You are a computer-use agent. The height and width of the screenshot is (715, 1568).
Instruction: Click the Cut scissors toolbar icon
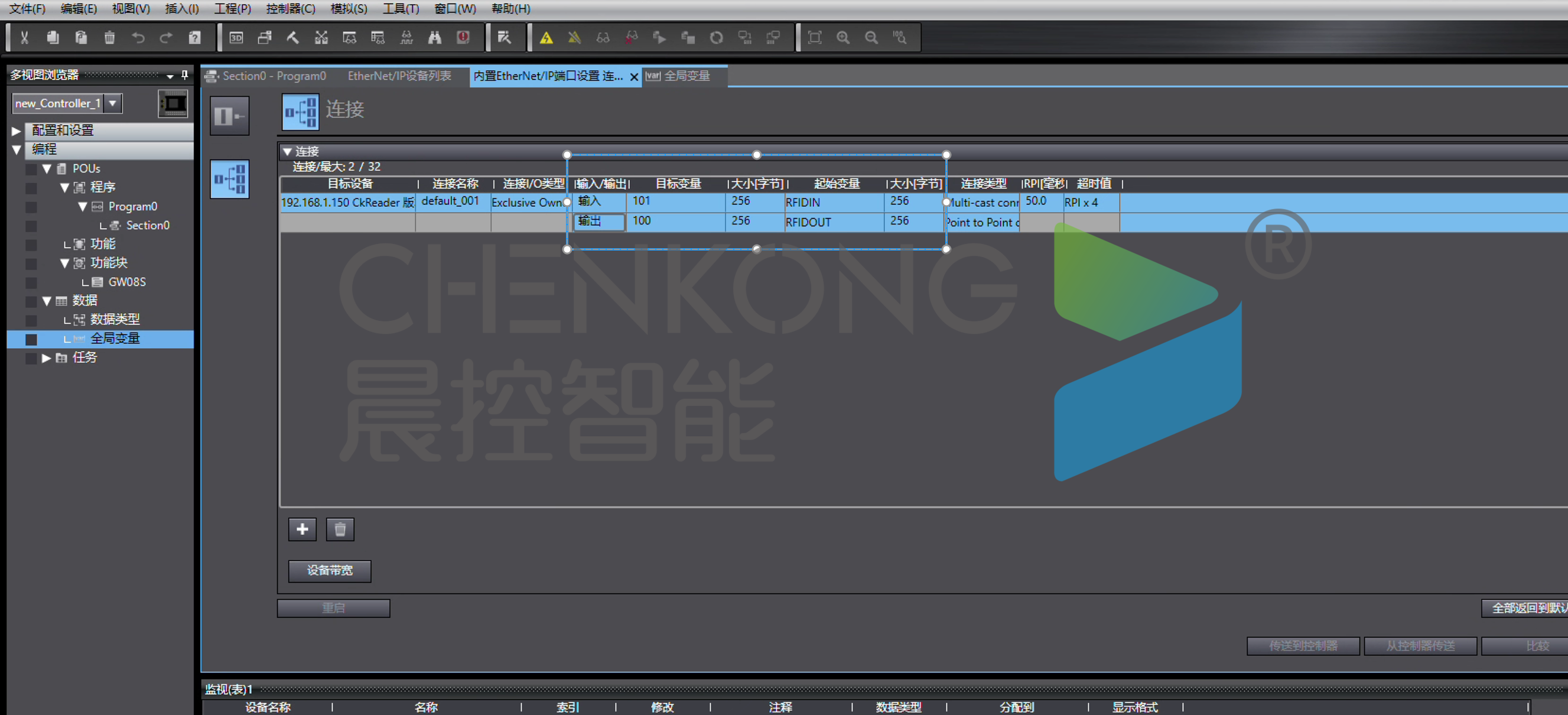[x=24, y=38]
